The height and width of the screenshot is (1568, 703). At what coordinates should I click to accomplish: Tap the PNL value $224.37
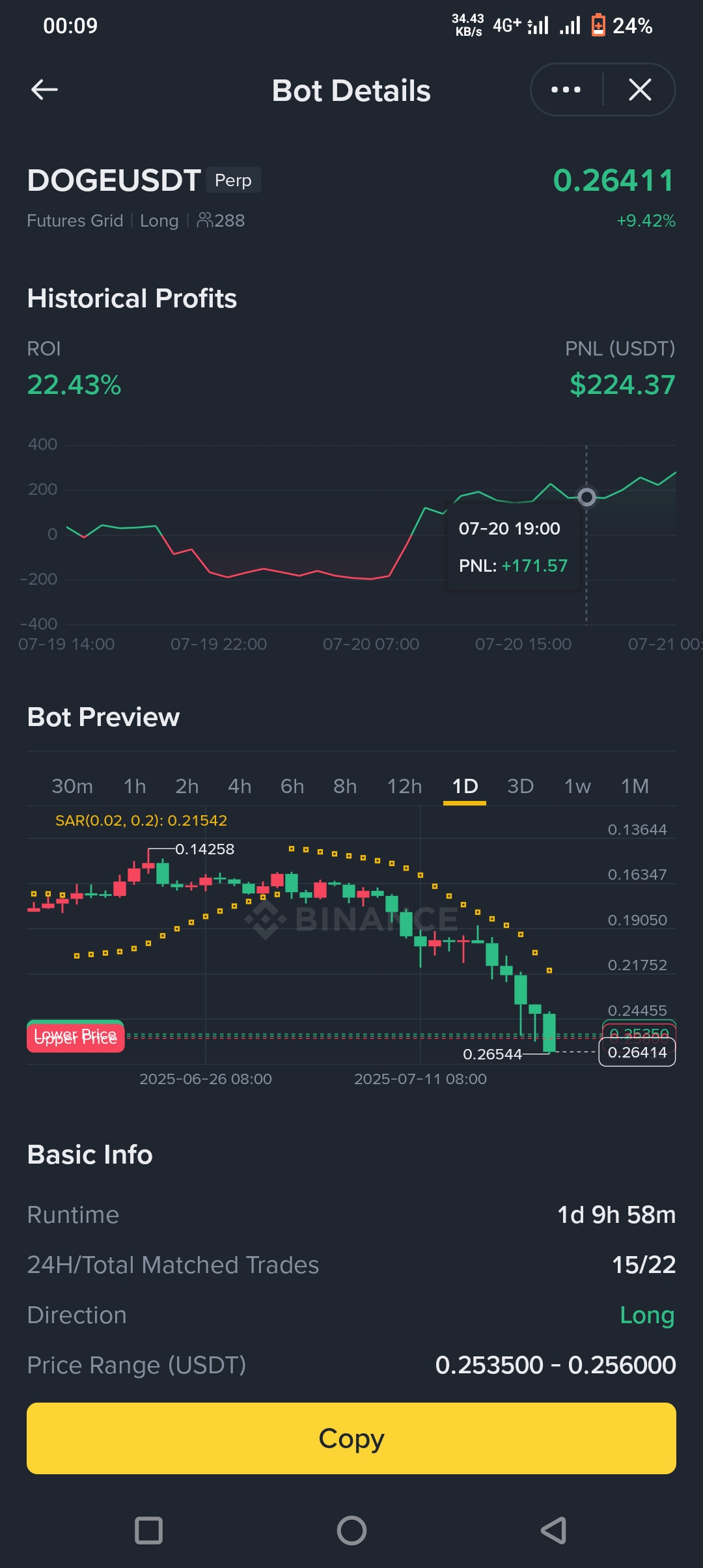622,384
